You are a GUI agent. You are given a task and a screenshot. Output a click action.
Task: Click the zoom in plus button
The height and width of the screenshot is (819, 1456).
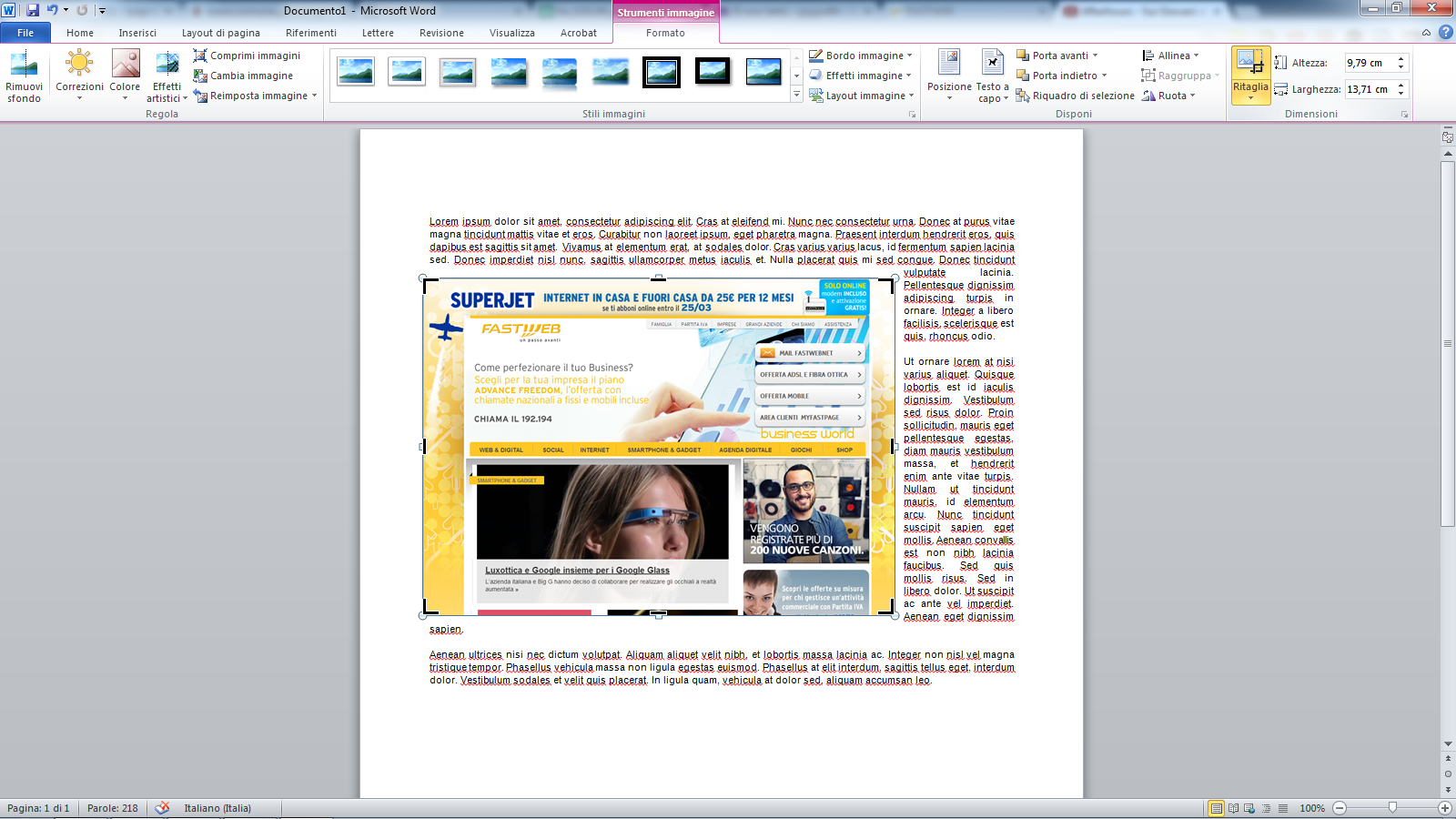pos(1445,808)
